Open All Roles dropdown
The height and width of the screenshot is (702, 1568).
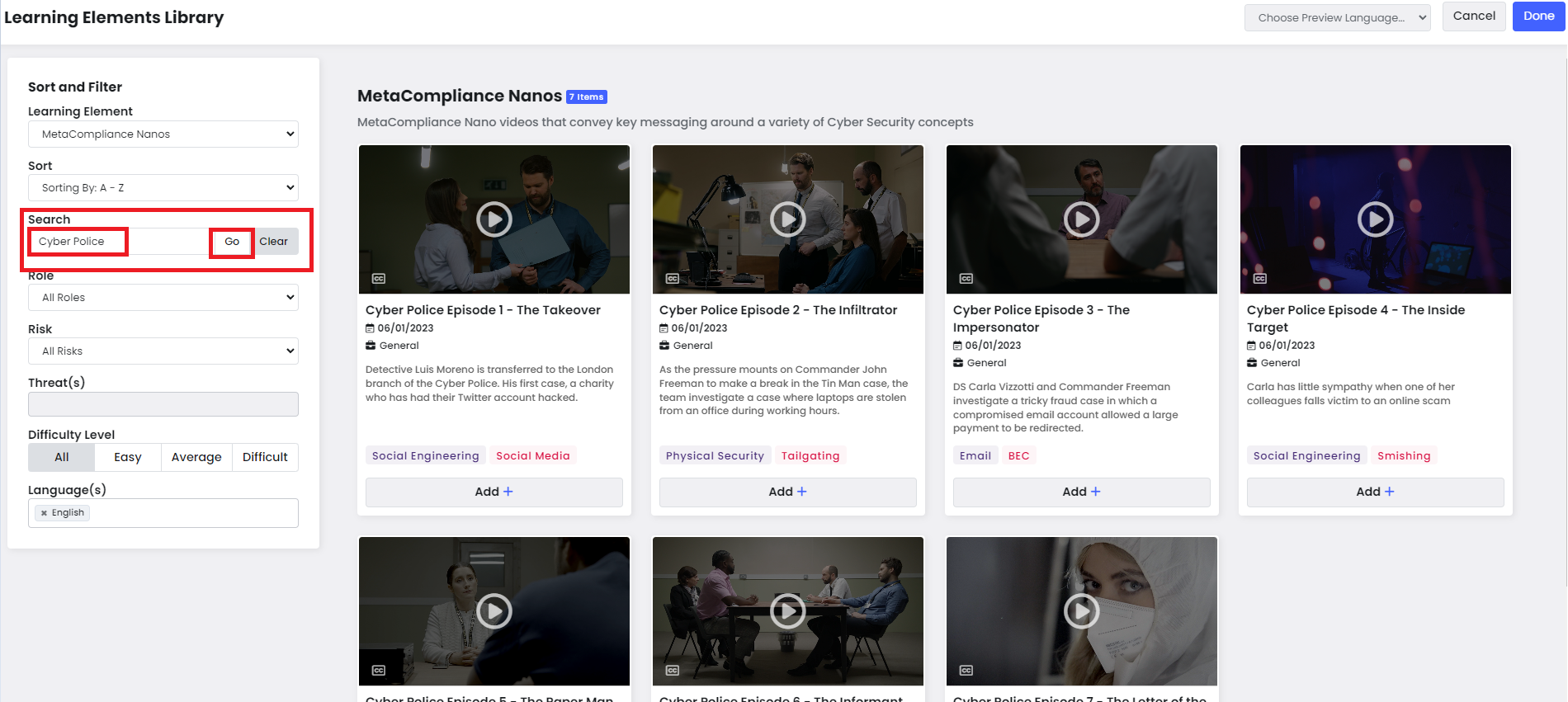point(163,298)
